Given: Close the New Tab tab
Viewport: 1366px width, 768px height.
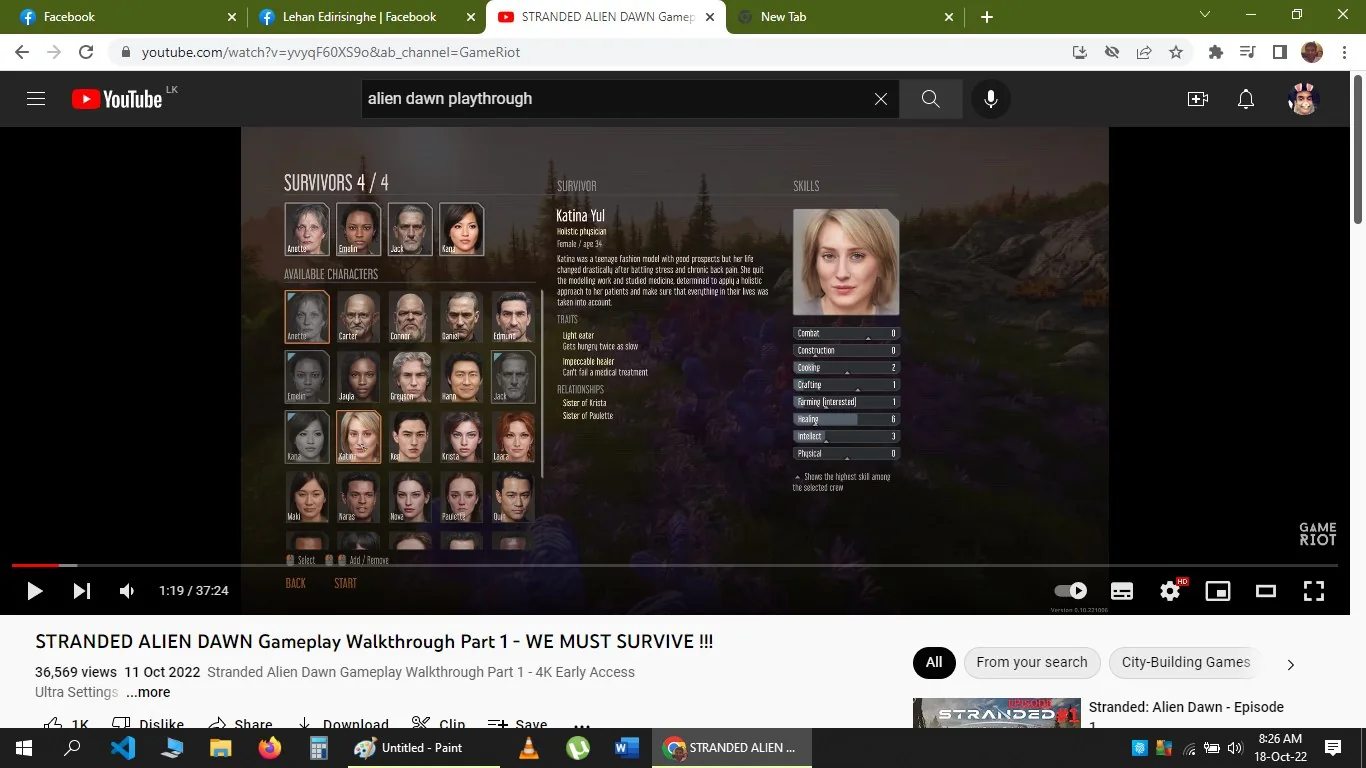Looking at the screenshot, I should tap(949, 17).
